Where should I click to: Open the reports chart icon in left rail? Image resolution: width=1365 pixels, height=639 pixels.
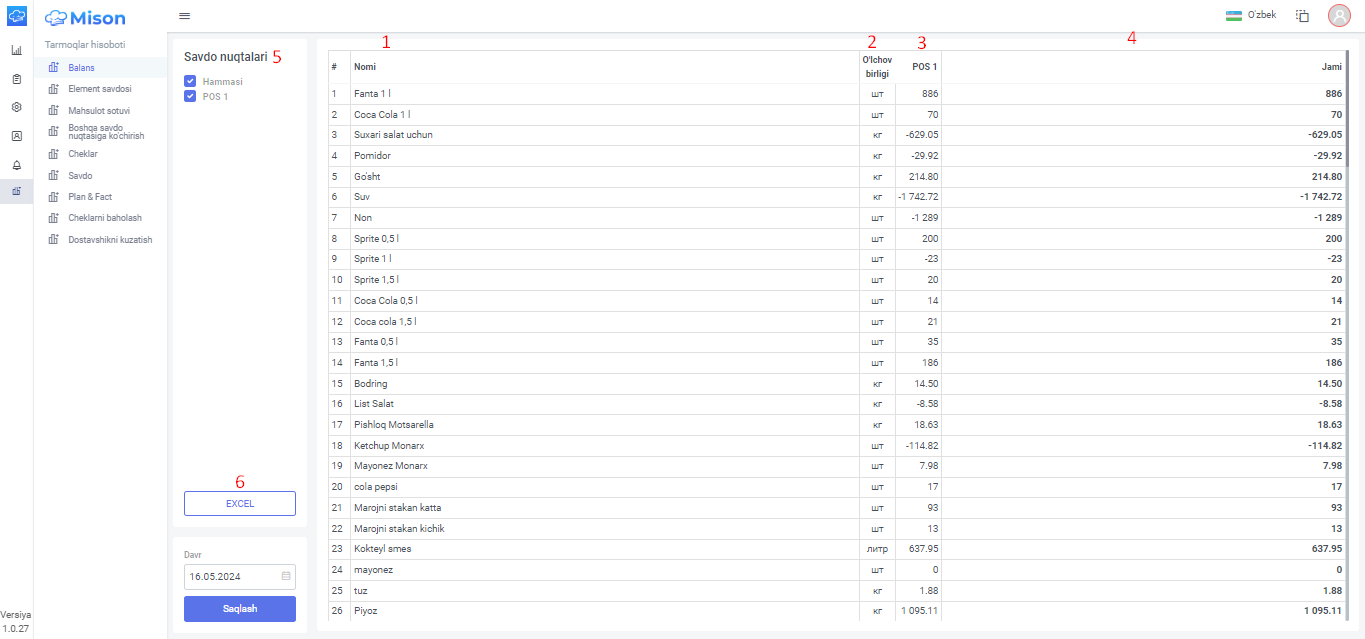[16, 191]
